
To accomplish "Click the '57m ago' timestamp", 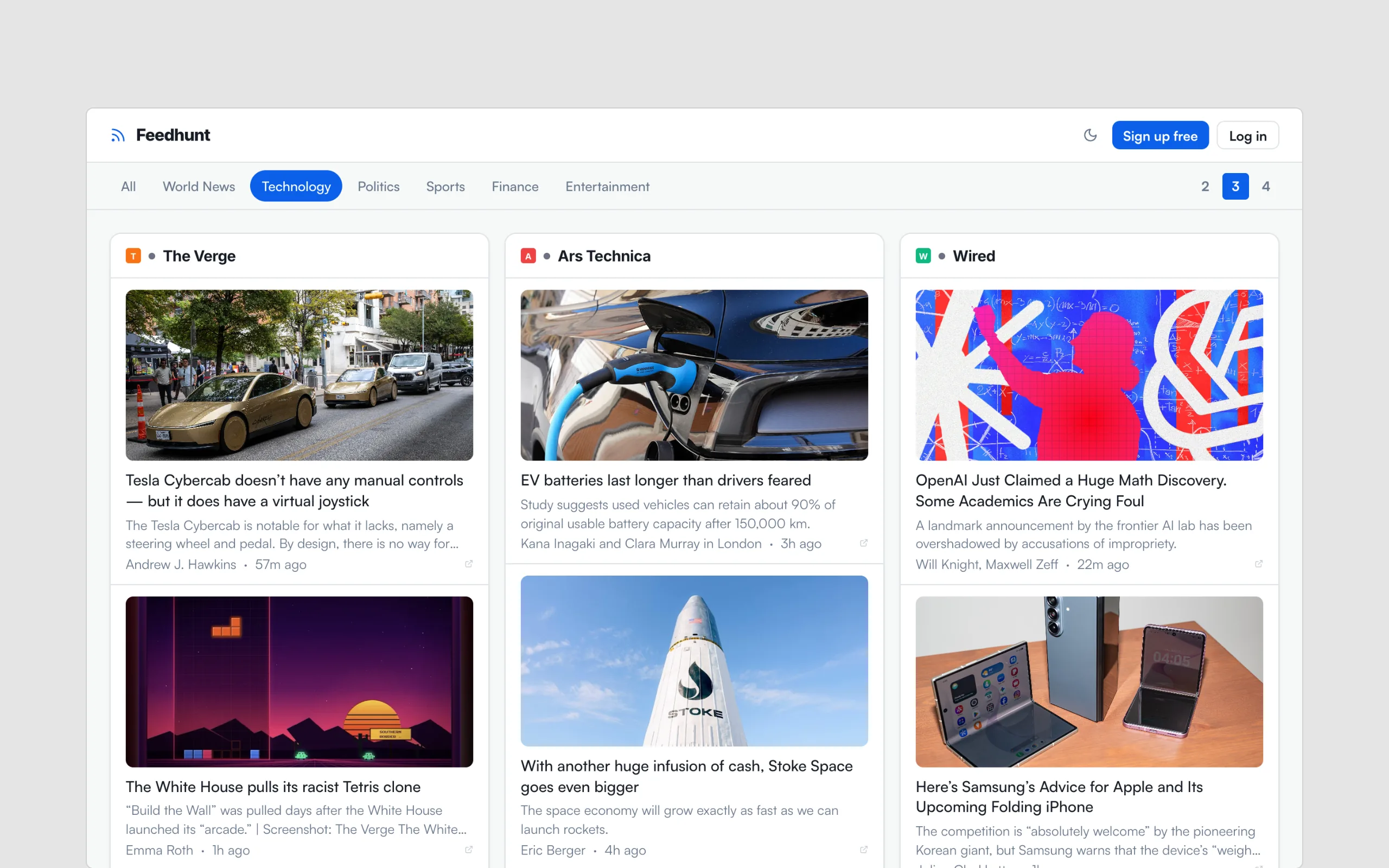I will tap(281, 564).
